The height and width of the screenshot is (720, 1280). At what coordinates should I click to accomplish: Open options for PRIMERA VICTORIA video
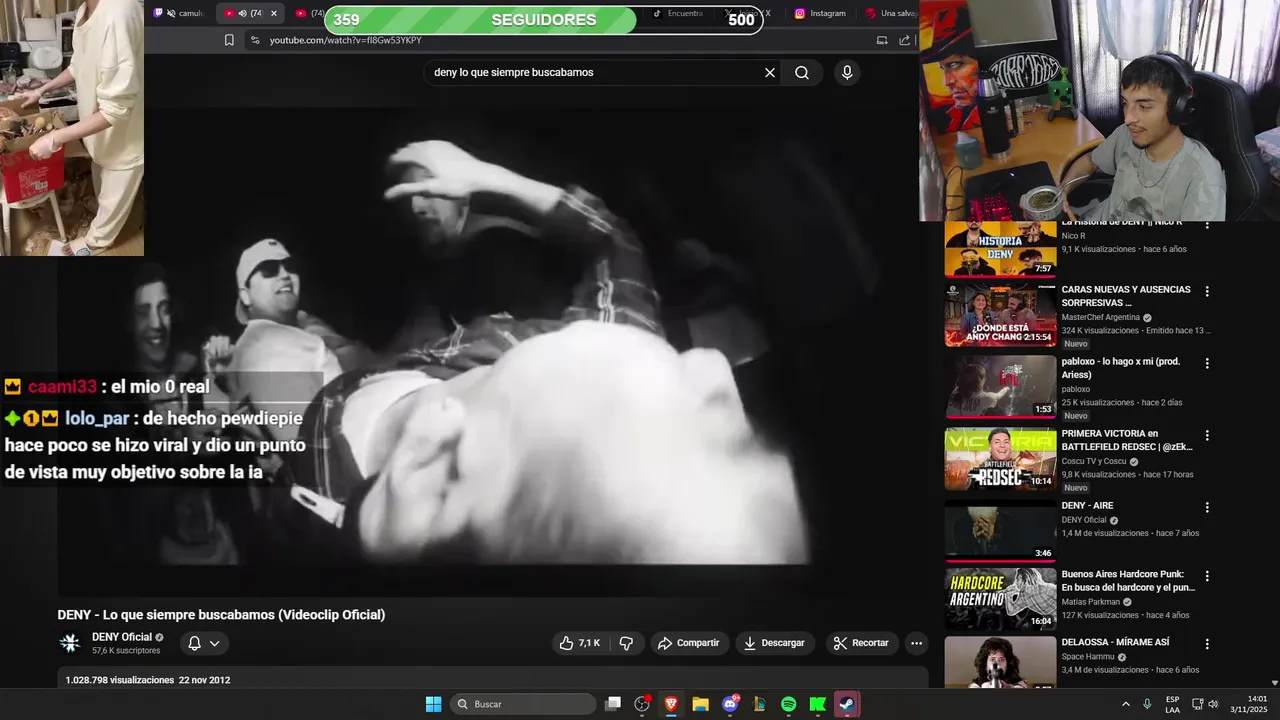pos(1207,436)
